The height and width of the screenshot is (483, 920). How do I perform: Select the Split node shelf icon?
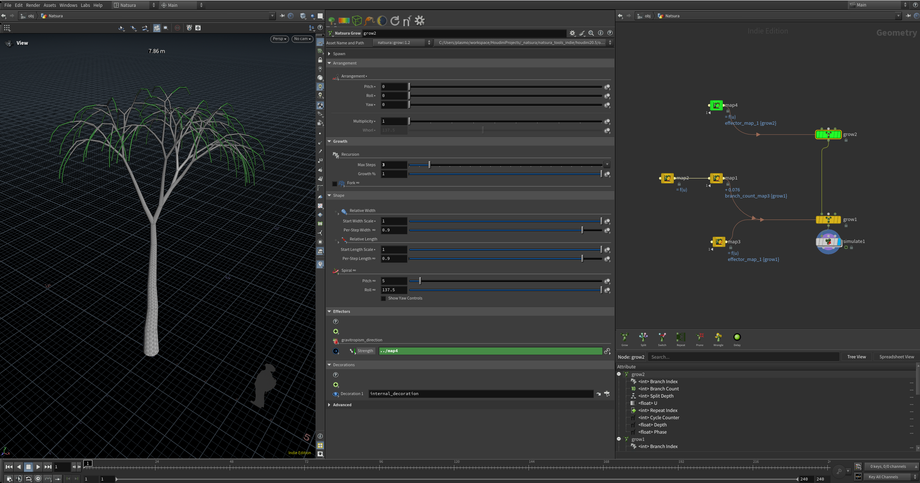643,338
